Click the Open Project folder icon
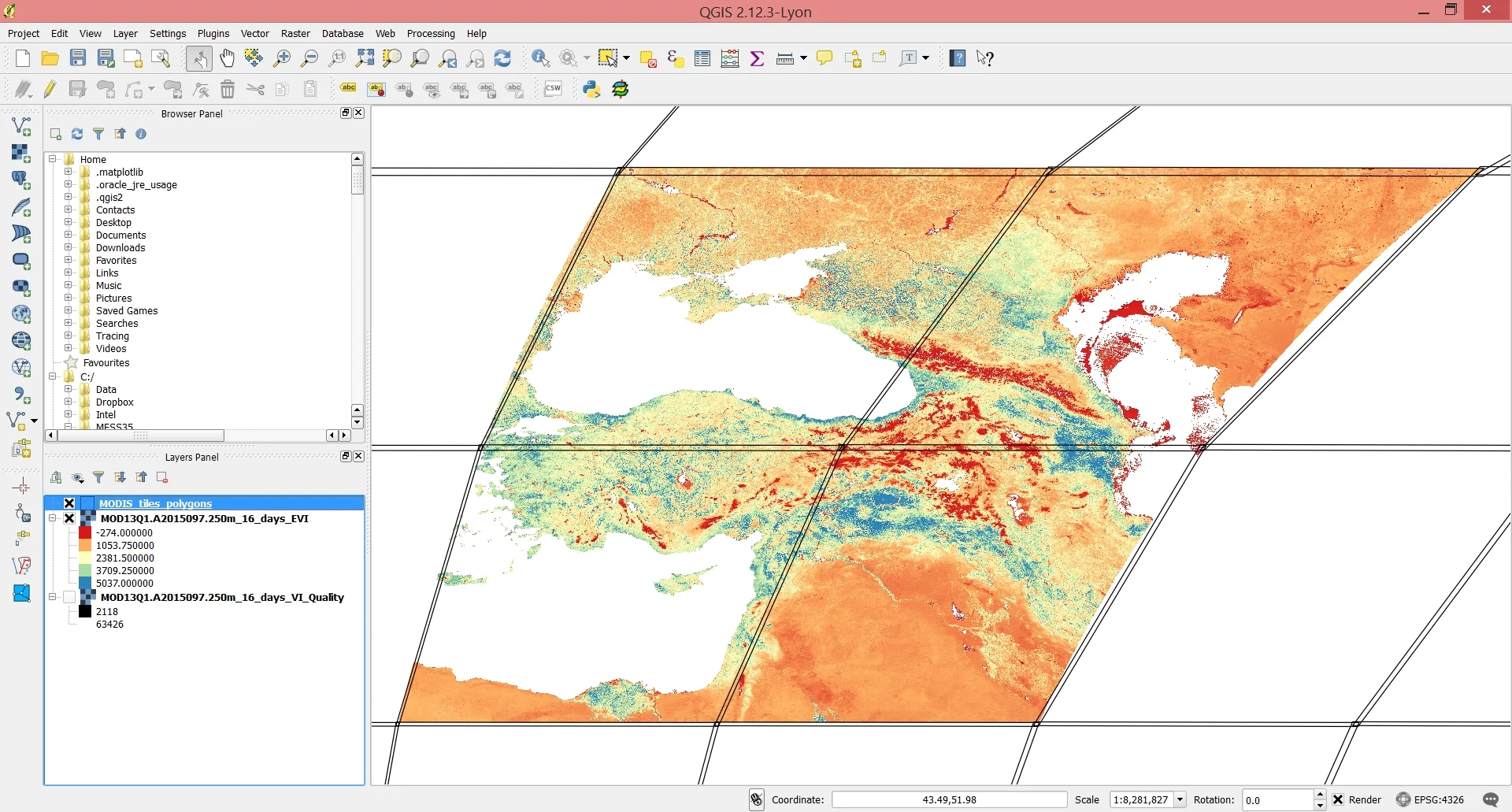This screenshot has height=812, width=1512. pos(50,58)
